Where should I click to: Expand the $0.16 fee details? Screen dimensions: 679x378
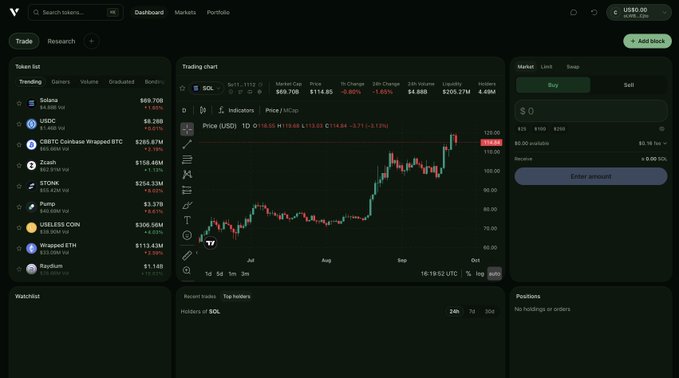pos(653,143)
